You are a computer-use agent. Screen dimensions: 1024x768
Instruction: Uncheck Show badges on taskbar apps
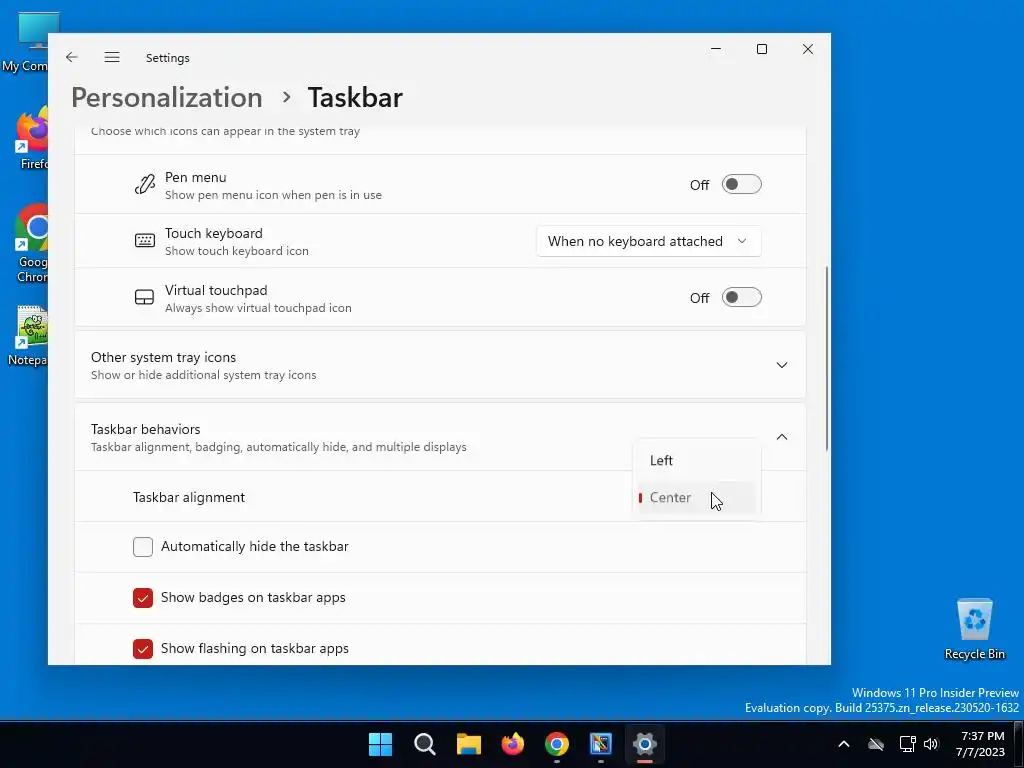click(143, 598)
